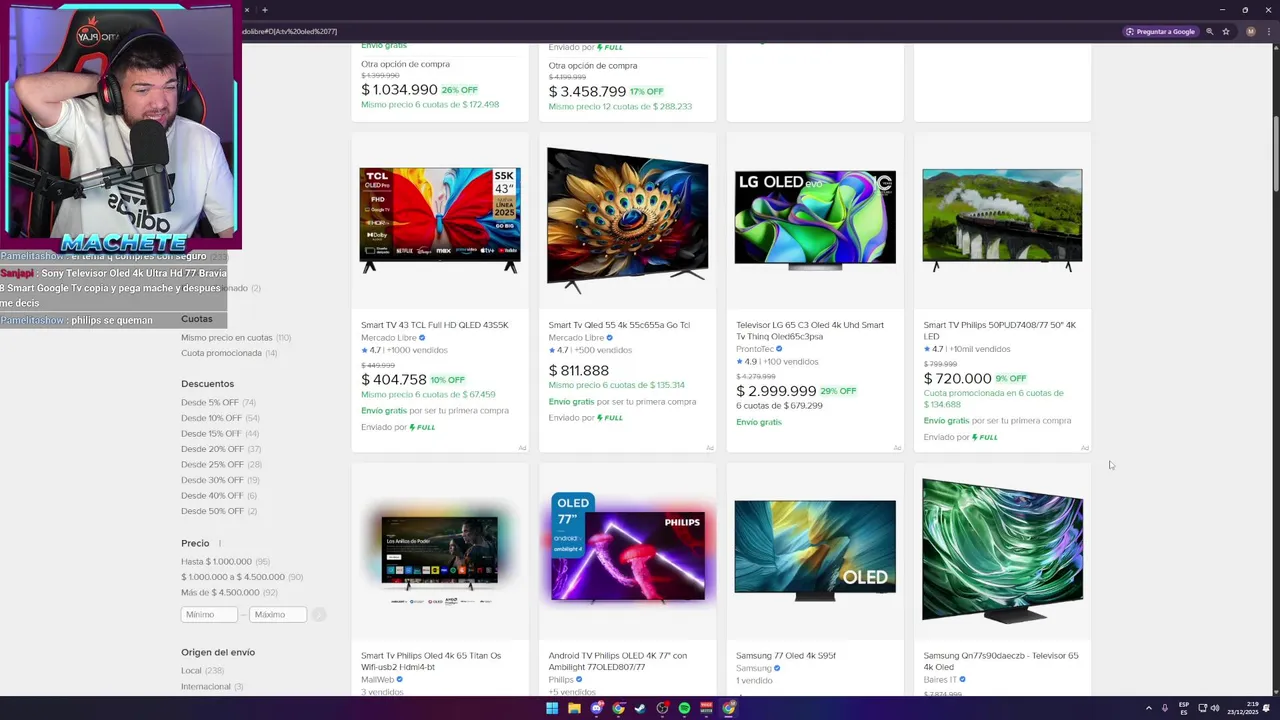Open Televisor LG 65 C3 Oled title
The height and width of the screenshot is (720, 1280).
(x=810, y=330)
